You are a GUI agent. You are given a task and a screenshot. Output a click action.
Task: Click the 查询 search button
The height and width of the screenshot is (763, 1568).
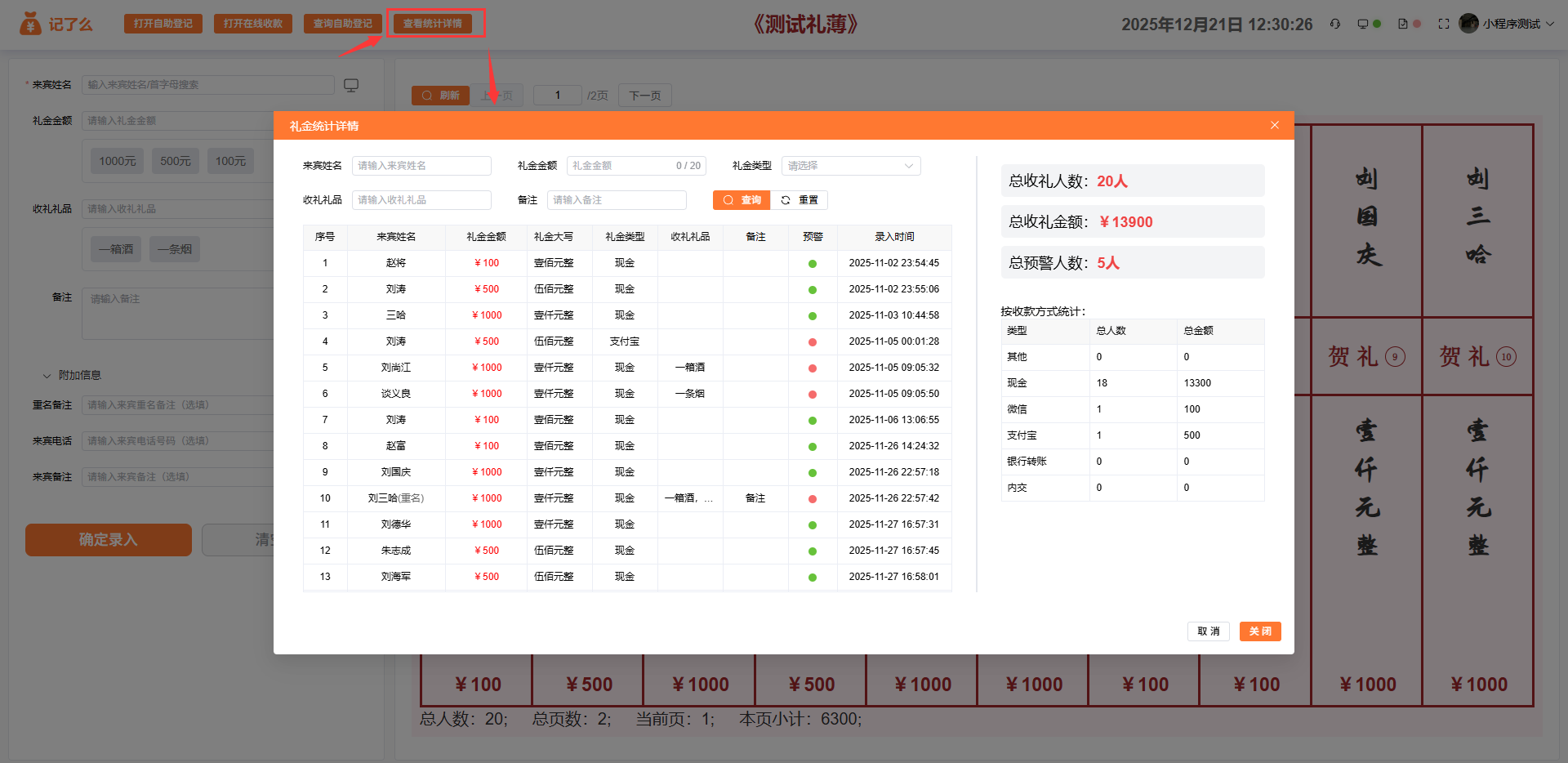742,200
